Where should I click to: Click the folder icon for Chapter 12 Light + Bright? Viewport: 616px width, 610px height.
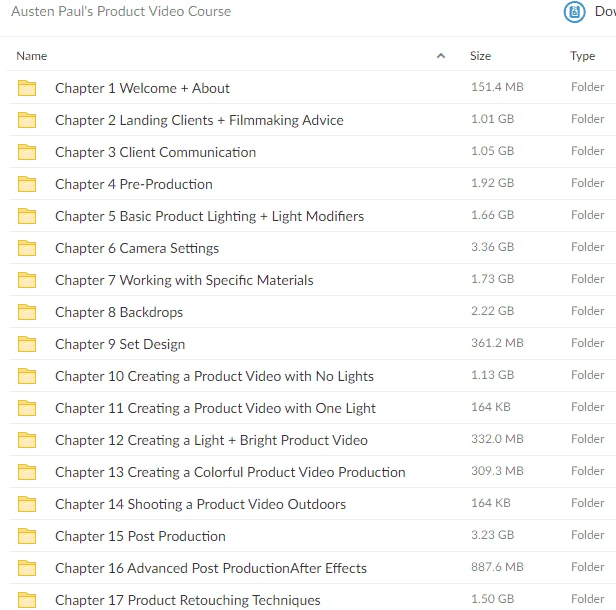pos(27,440)
